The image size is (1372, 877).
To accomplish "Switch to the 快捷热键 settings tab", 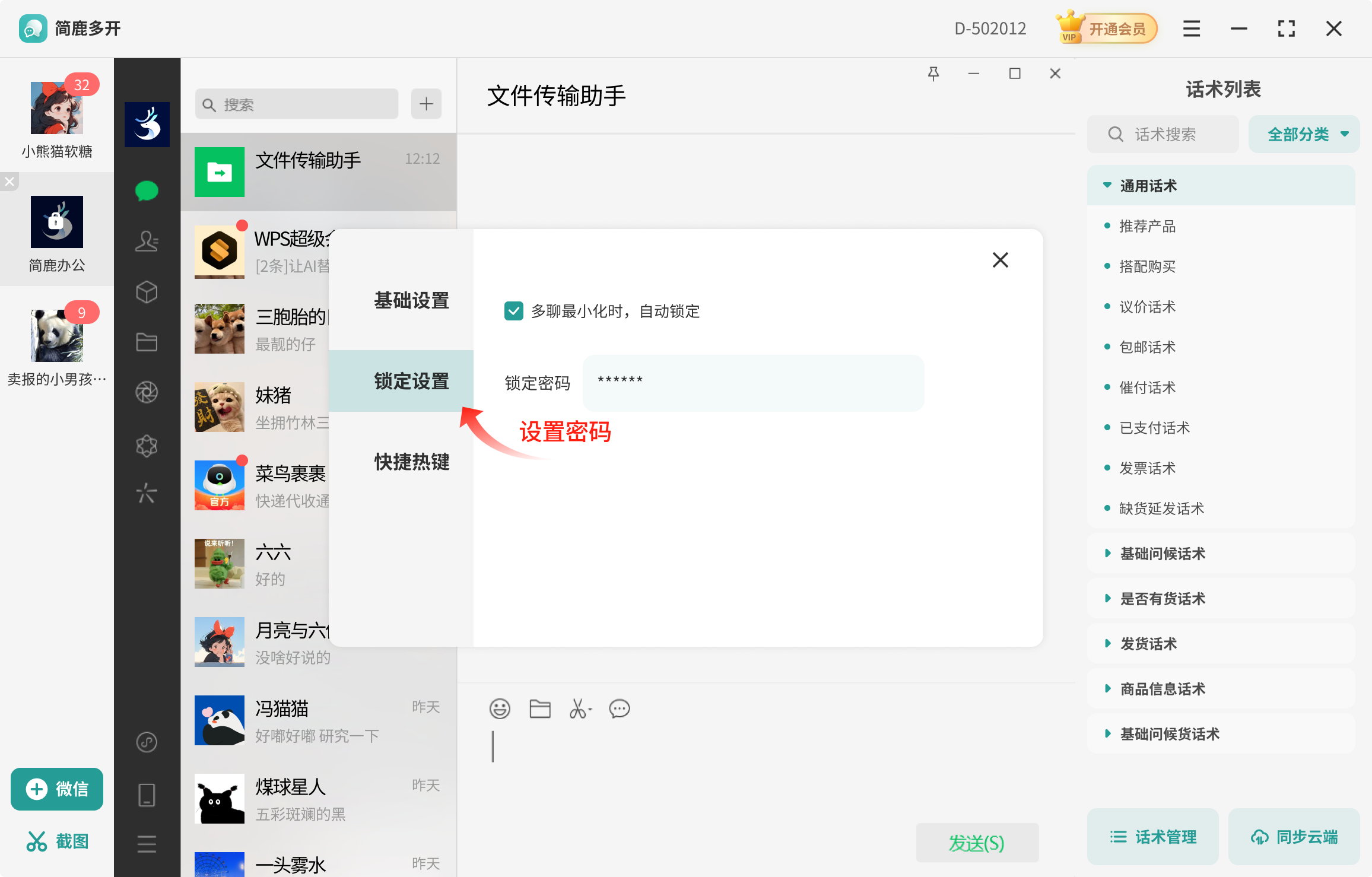I will [412, 462].
